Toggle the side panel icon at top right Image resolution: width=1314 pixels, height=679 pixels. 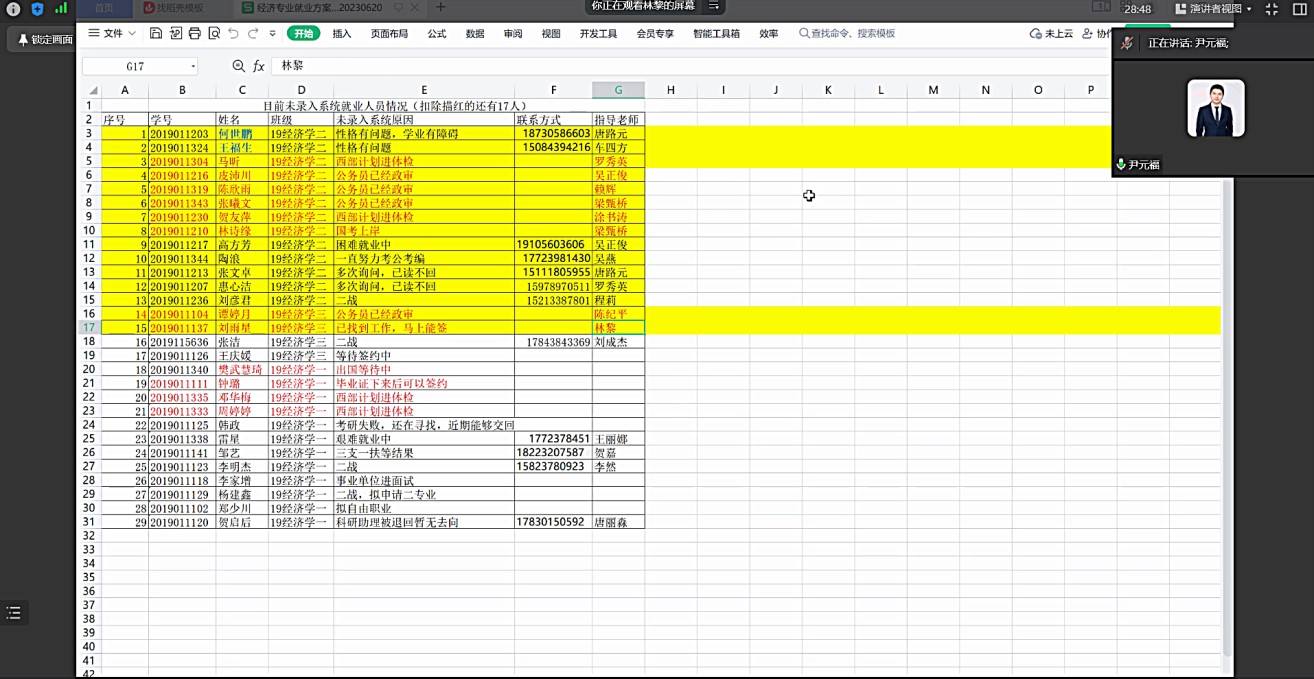(1299, 9)
